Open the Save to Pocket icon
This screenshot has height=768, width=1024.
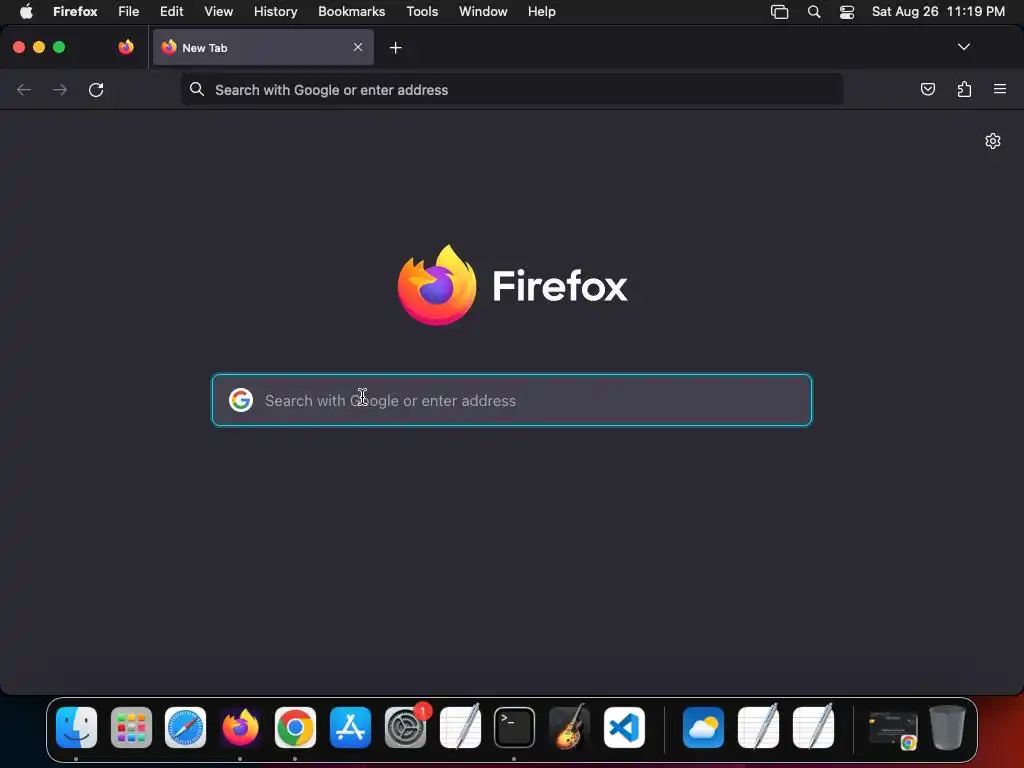tap(927, 89)
